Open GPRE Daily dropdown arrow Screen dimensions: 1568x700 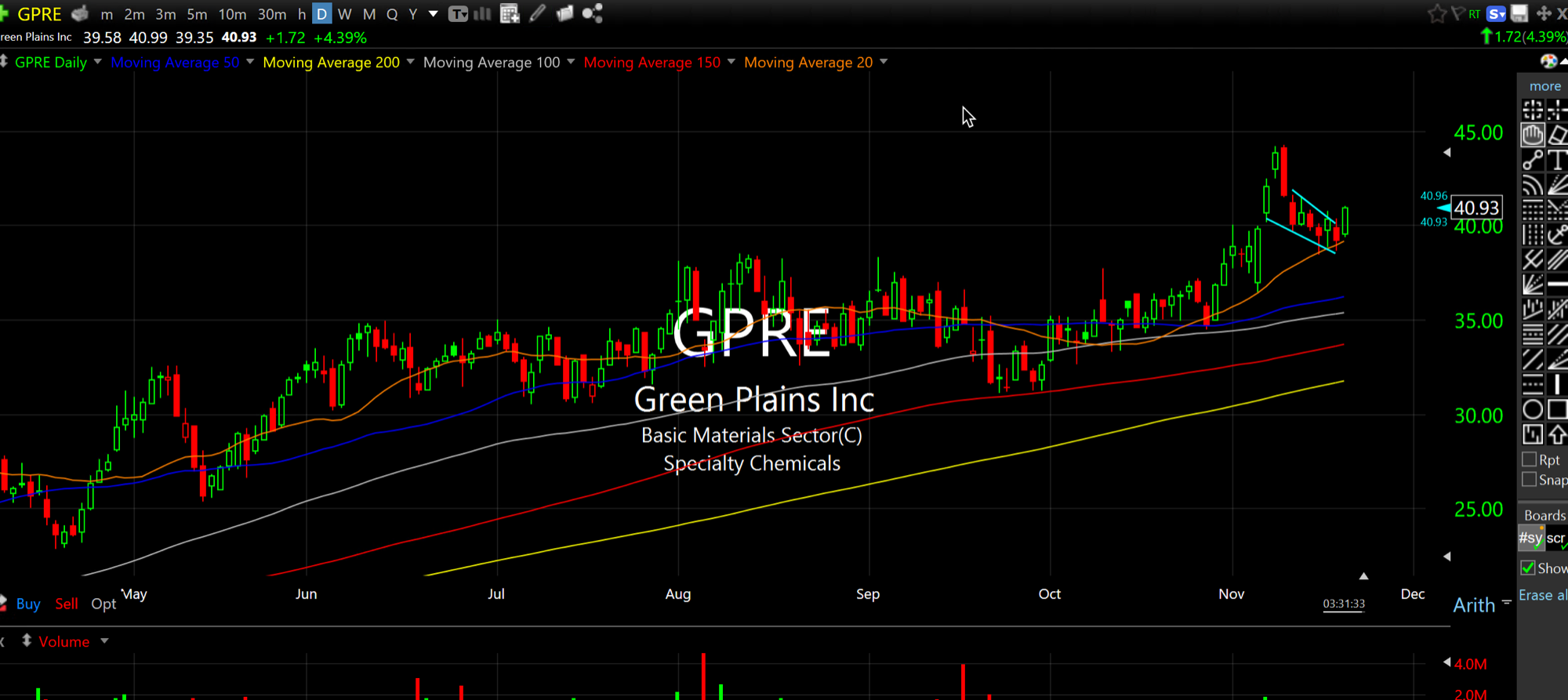[97, 61]
